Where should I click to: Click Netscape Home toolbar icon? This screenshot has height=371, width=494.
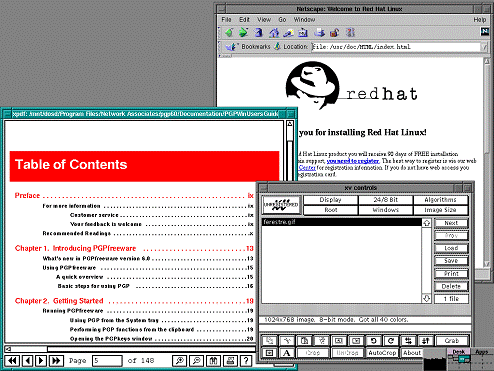point(274,33)
